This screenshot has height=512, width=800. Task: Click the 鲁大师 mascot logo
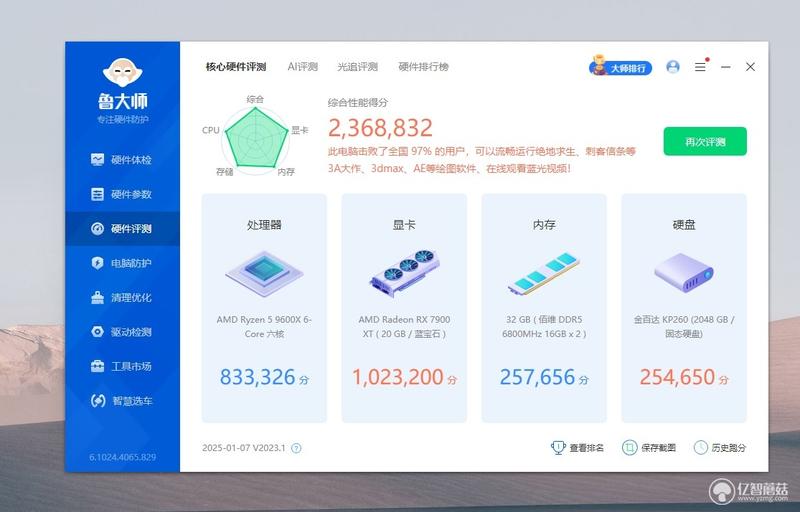pos(122,73)
